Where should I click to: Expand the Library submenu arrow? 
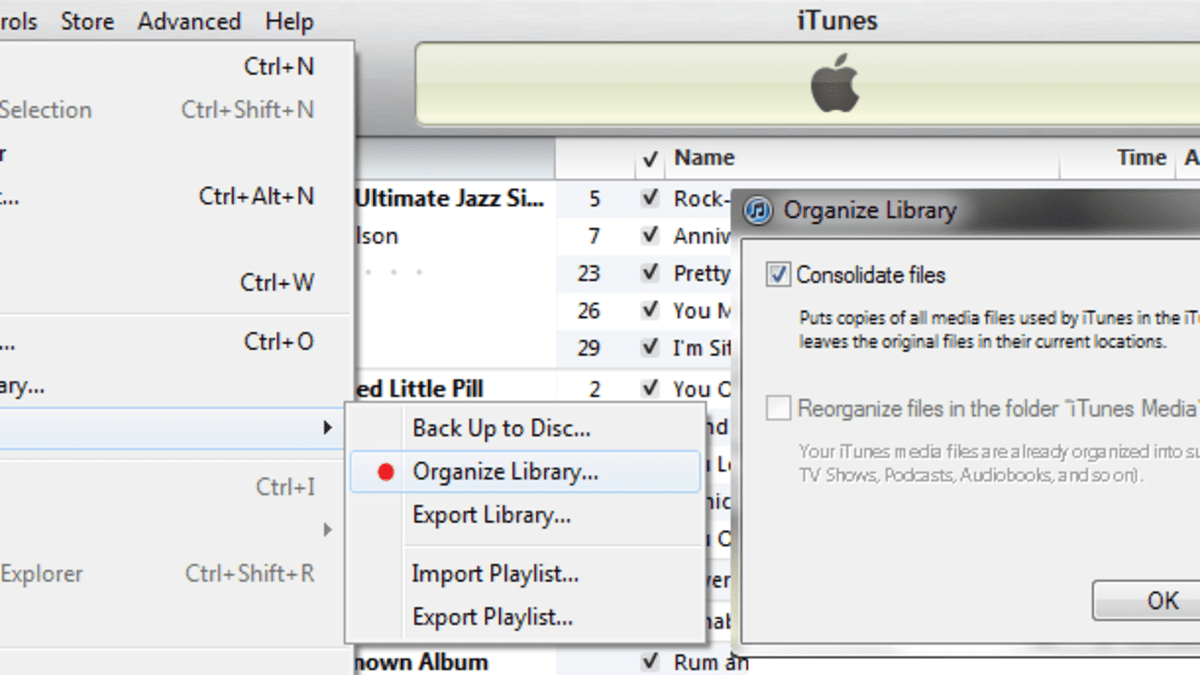click(x=328, y=427)
